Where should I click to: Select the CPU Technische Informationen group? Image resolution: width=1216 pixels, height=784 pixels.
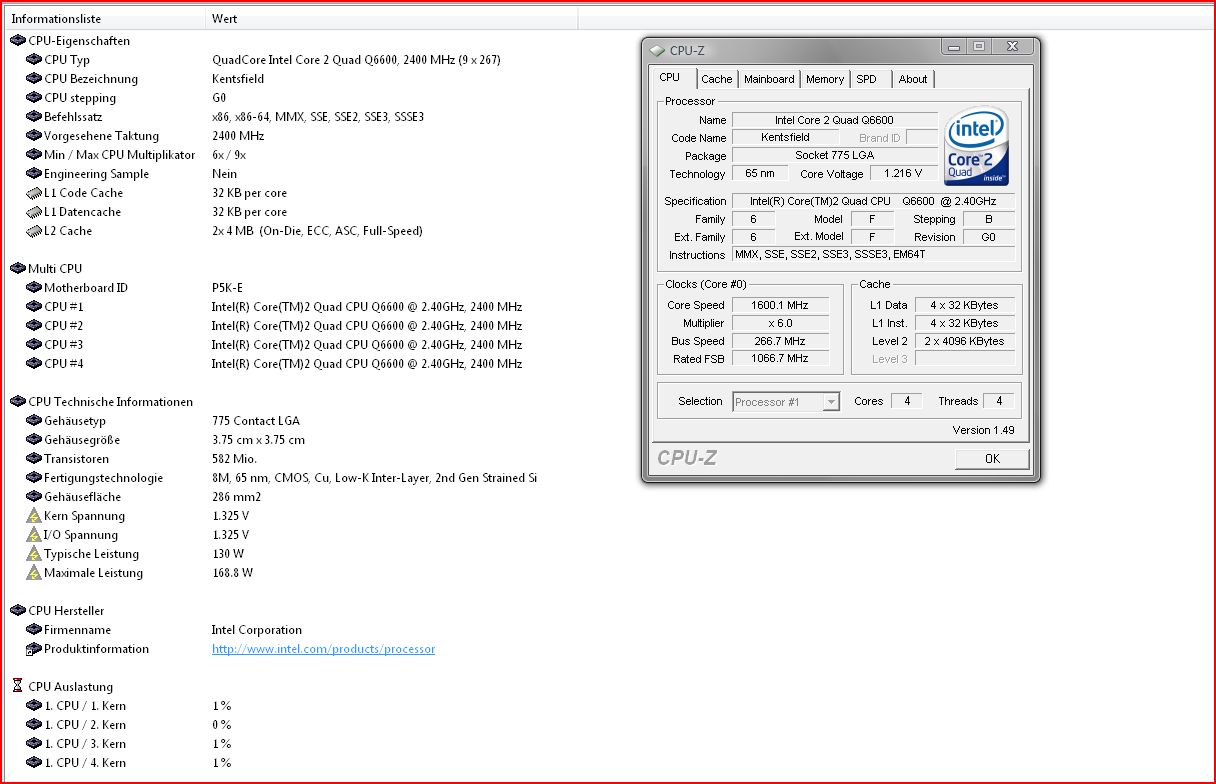tap(102, 402)
